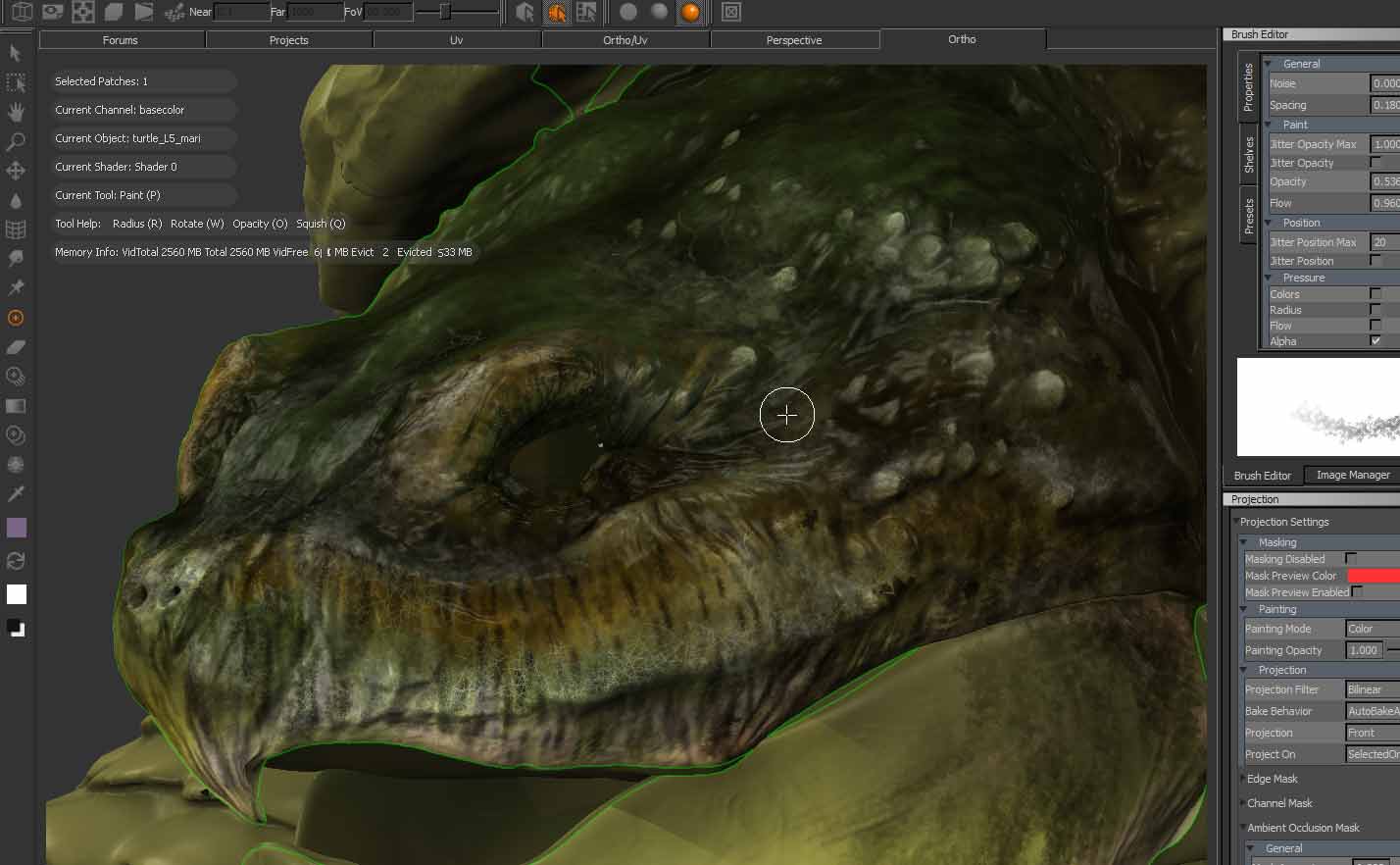Viewport: 1400px width, 865px height.
Task: Collapse the Pressure section
Action: [1269, 278]
